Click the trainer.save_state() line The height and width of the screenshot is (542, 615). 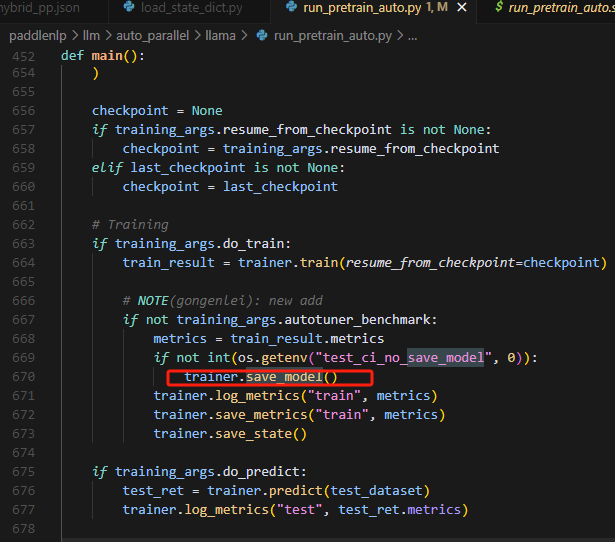[x=230, y=434]
